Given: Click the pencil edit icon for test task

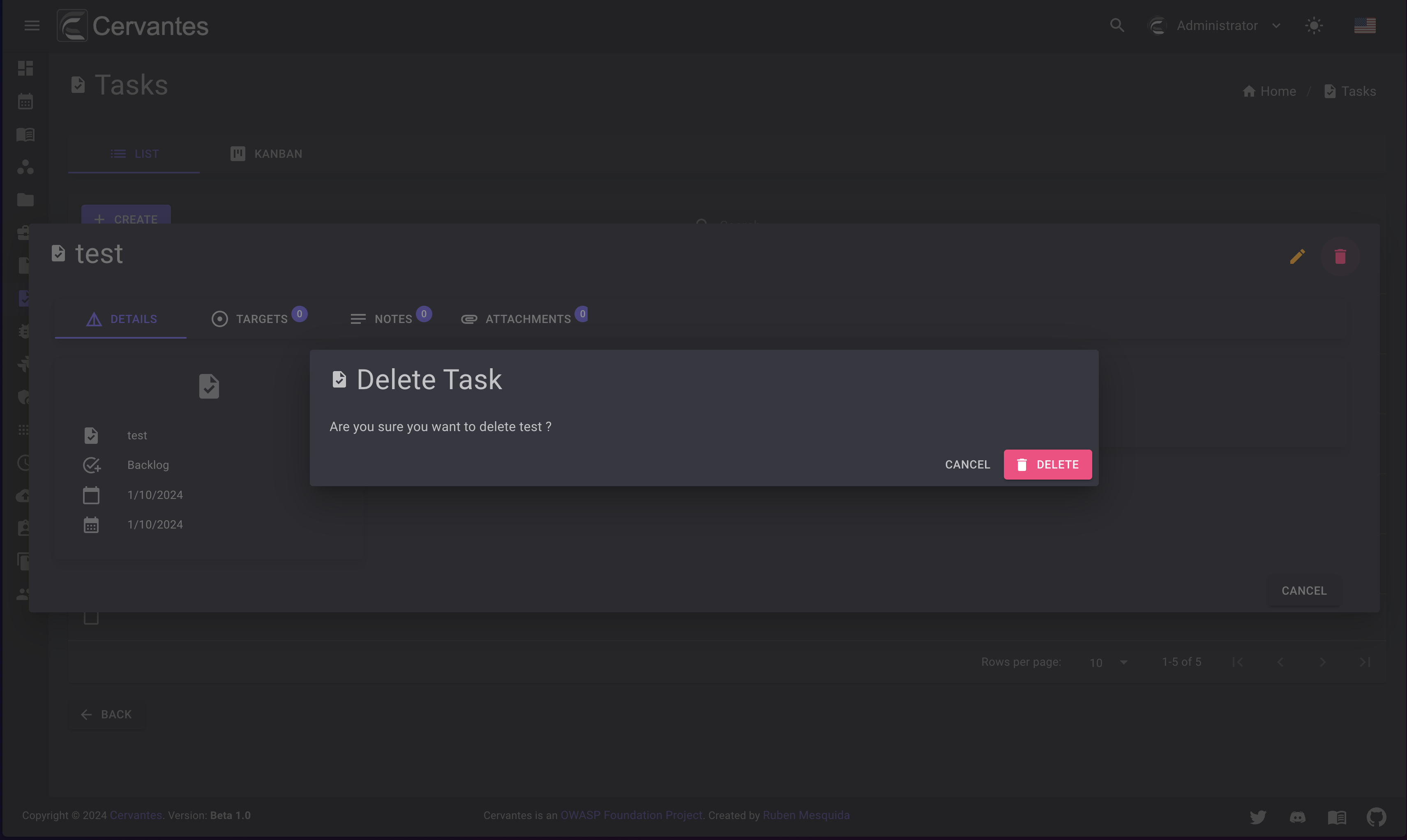Looking at the screenshot, I should point(1297,256).
